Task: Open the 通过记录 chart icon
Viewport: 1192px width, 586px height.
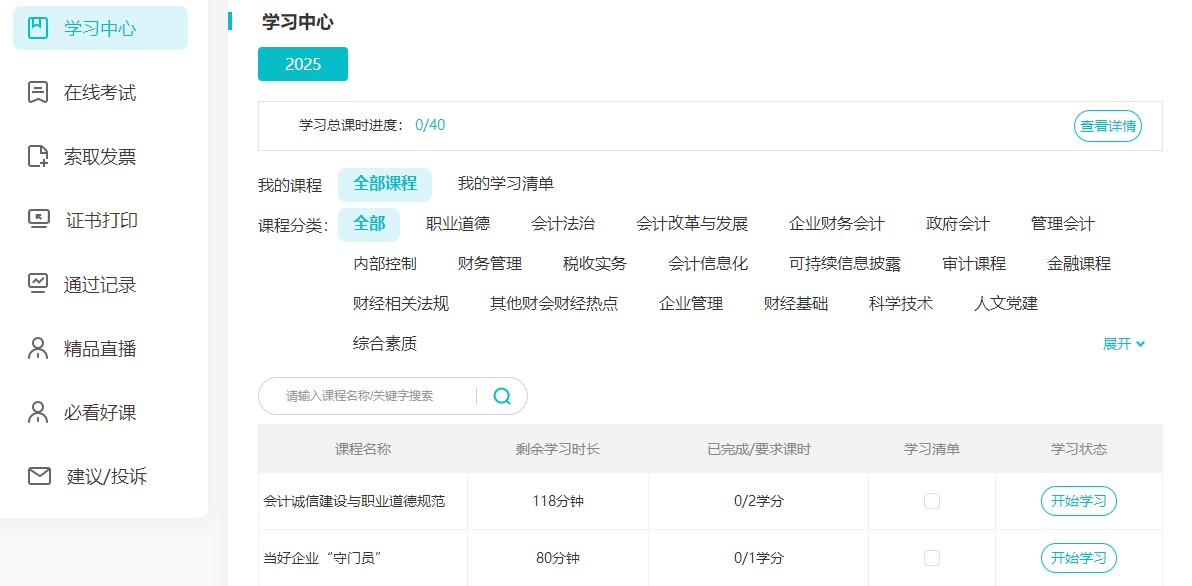Action: [x=38, y=284]
